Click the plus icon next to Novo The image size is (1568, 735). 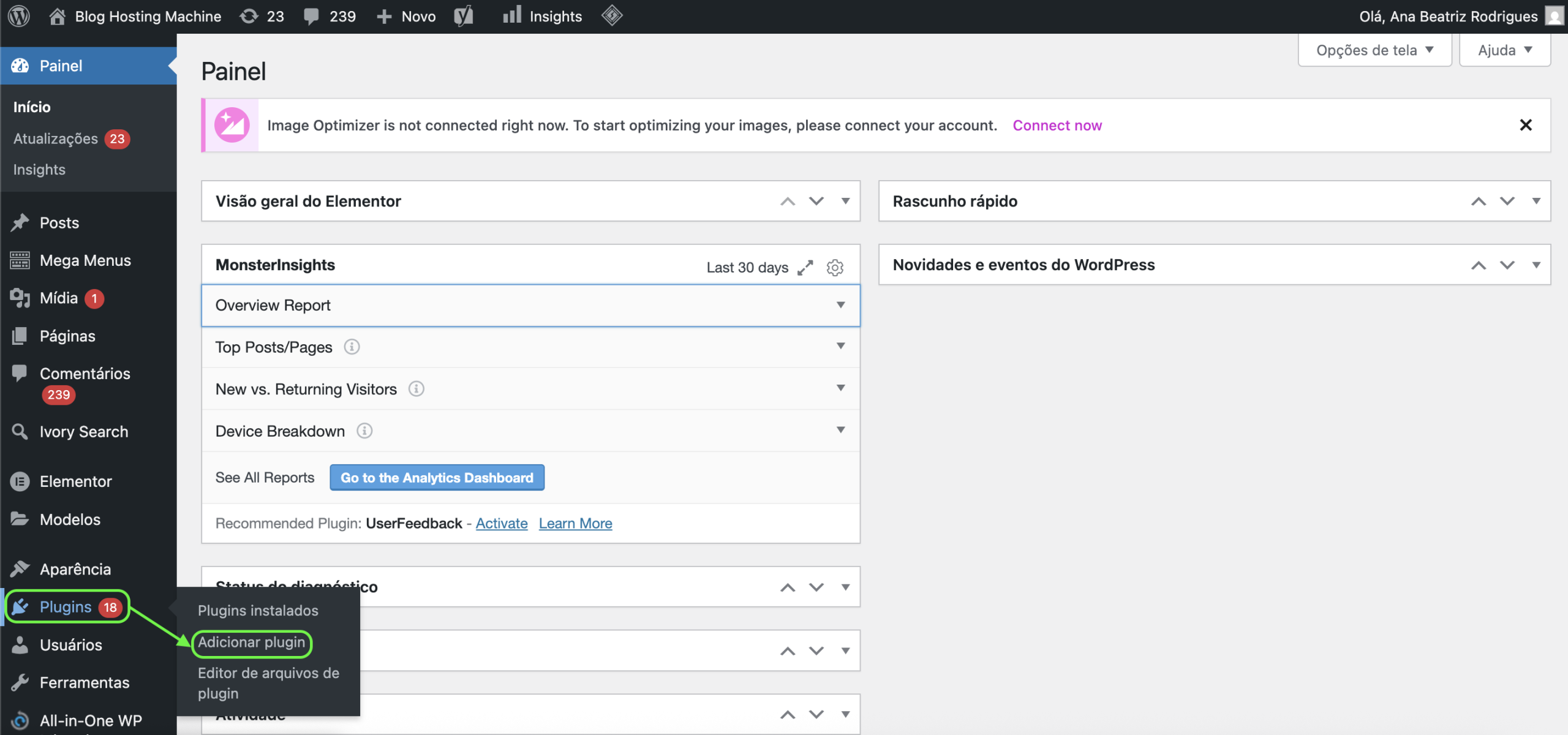[384, 17]
